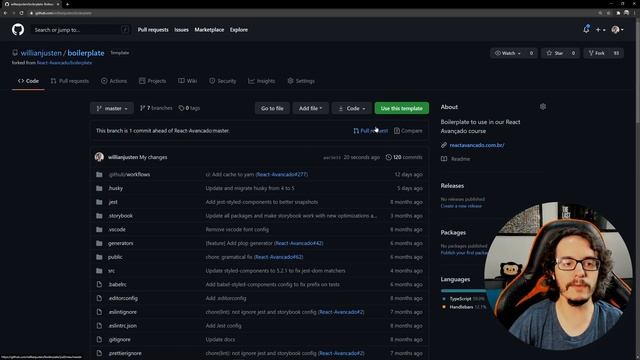Open the generators folder
Viewport: 640px width, 360px height.
tap(120, 243)
